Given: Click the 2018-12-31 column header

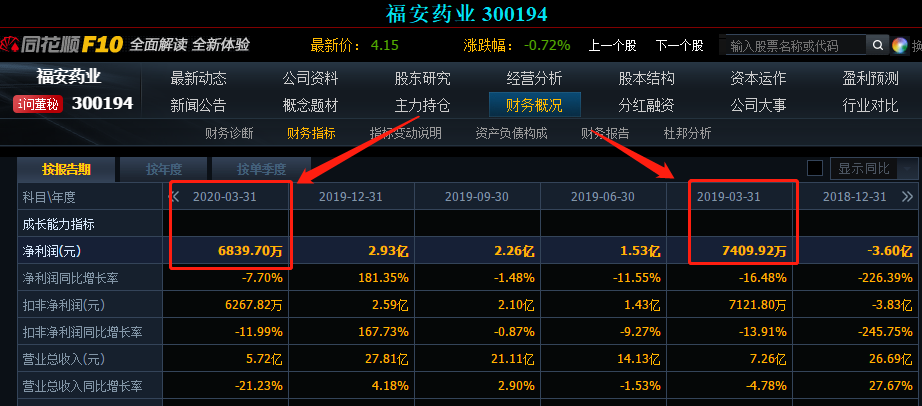Looking at the screenshot, I should [x=854, y=197].
